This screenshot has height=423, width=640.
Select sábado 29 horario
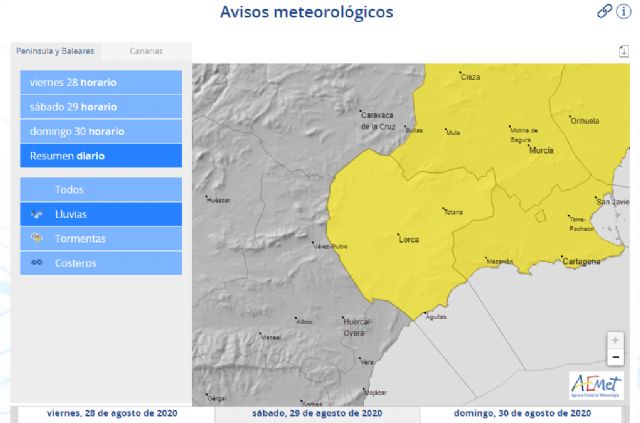pos(101,107)
